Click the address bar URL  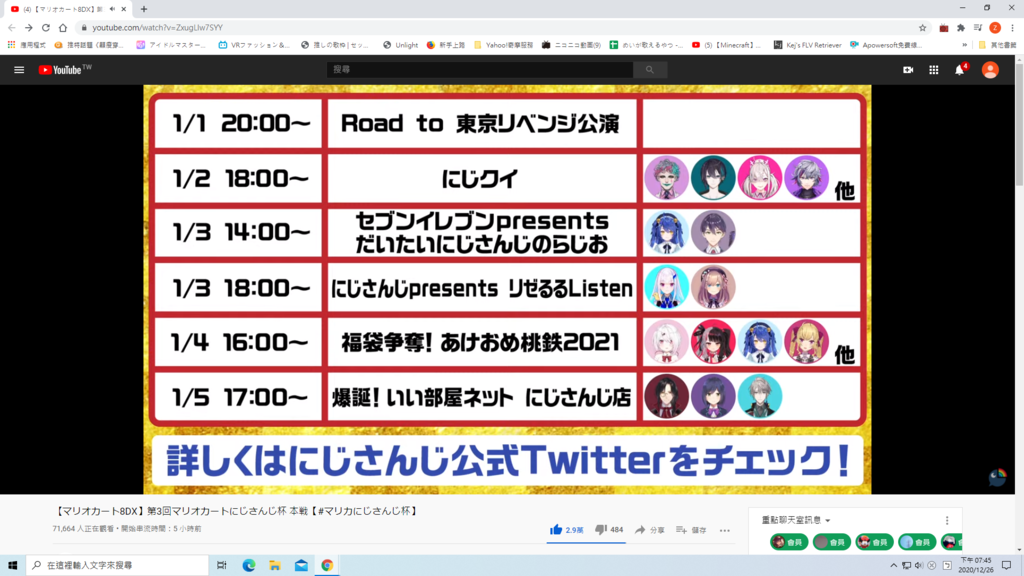pyautogui.click(x=157, y=27)
